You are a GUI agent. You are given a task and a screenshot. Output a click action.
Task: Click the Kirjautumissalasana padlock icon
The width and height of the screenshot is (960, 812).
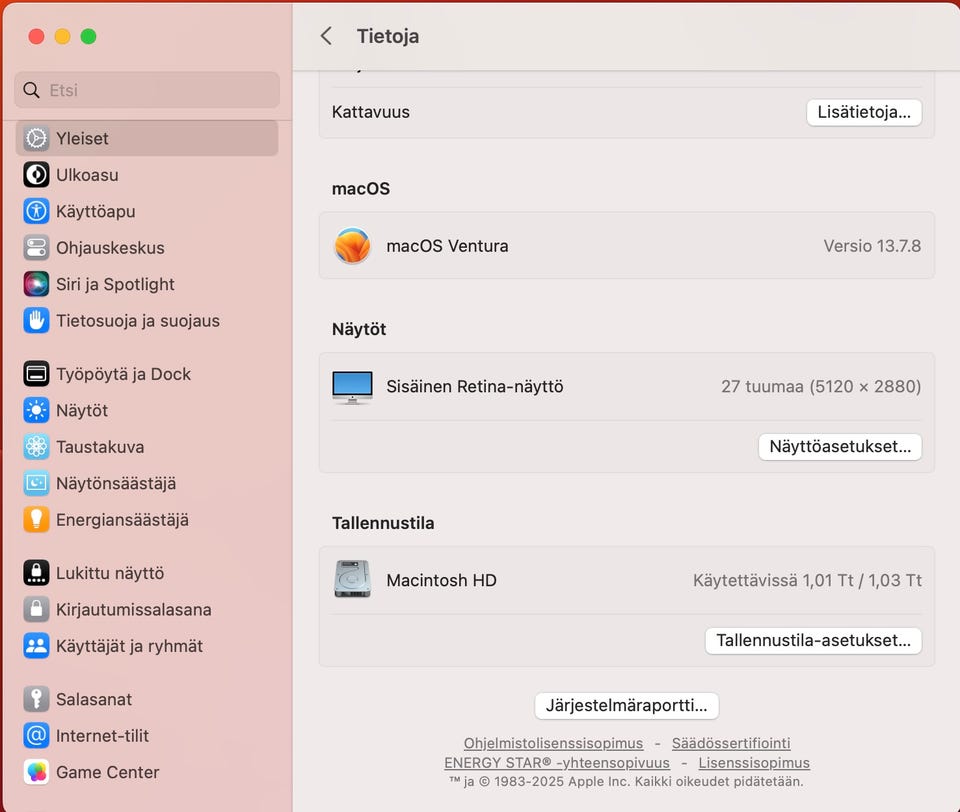pos(36,609)
